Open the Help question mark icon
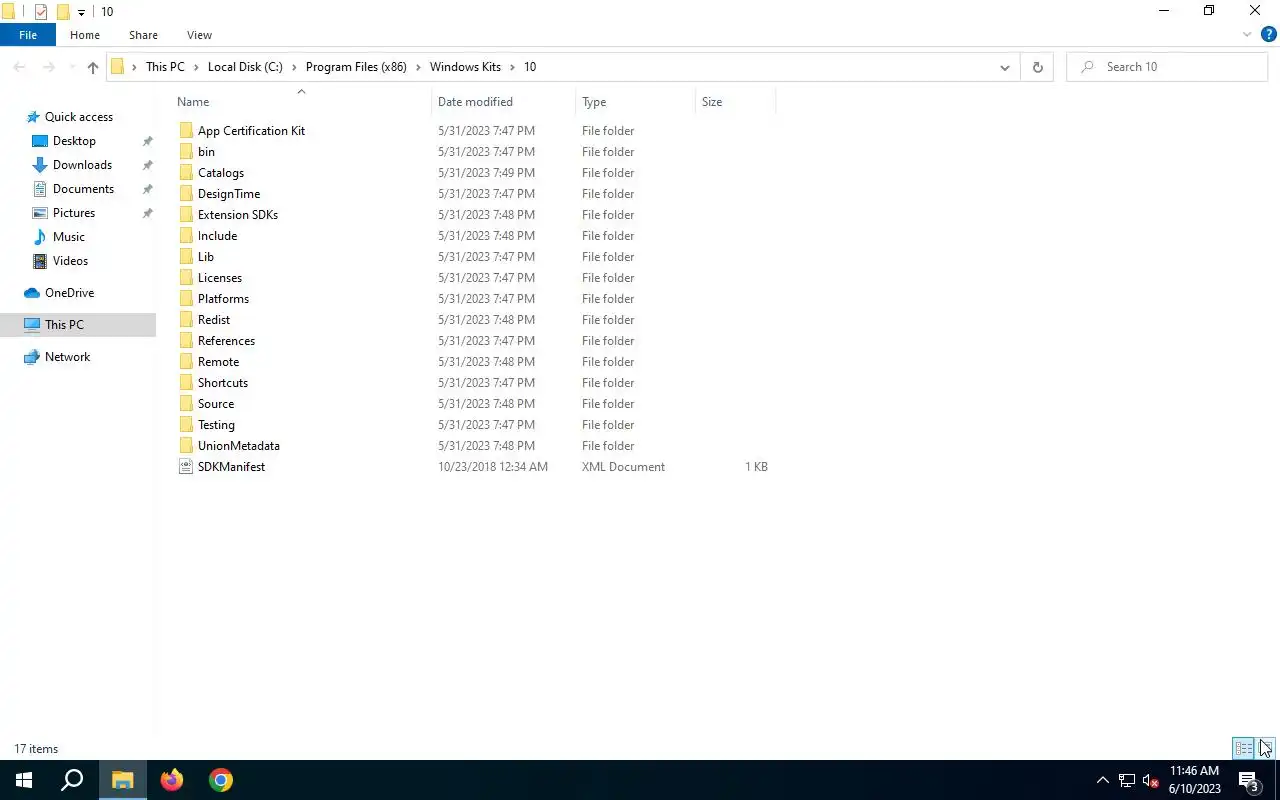The width and height of the screenshot is (1280, 800). click(x=1268, y=35)
